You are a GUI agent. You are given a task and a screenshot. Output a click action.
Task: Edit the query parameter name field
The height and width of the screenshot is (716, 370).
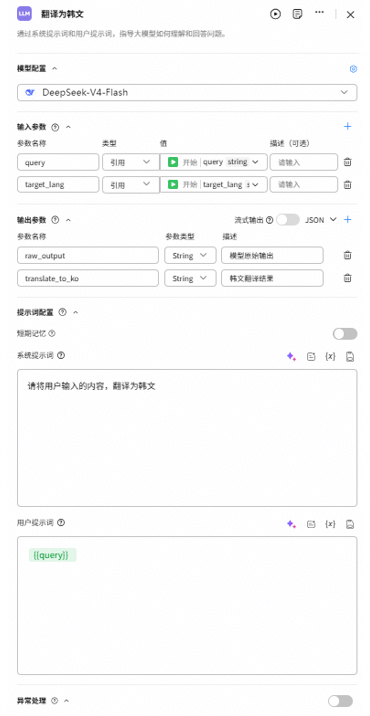pos(58,162)
